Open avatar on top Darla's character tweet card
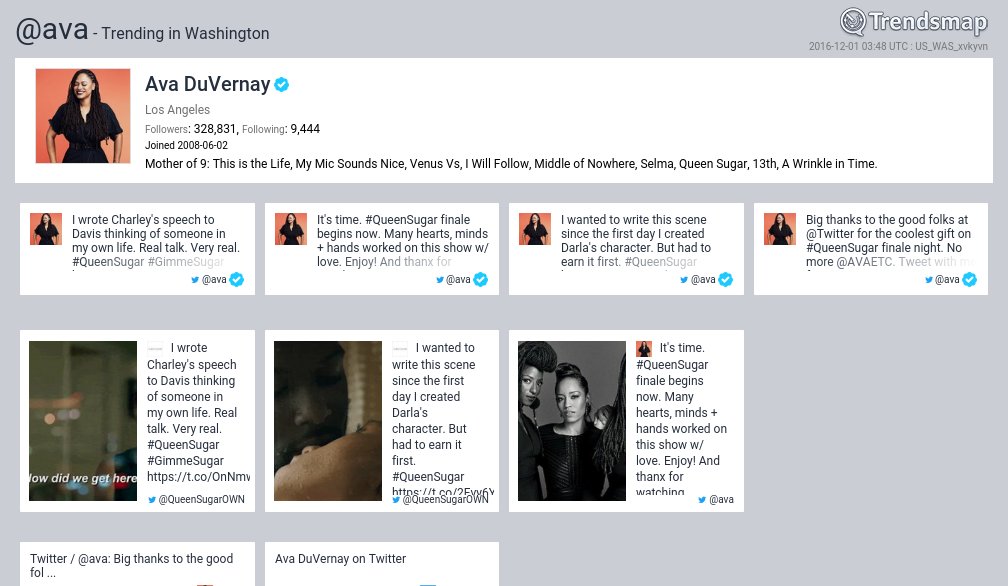1008x586 pixels. pos(535,229)
